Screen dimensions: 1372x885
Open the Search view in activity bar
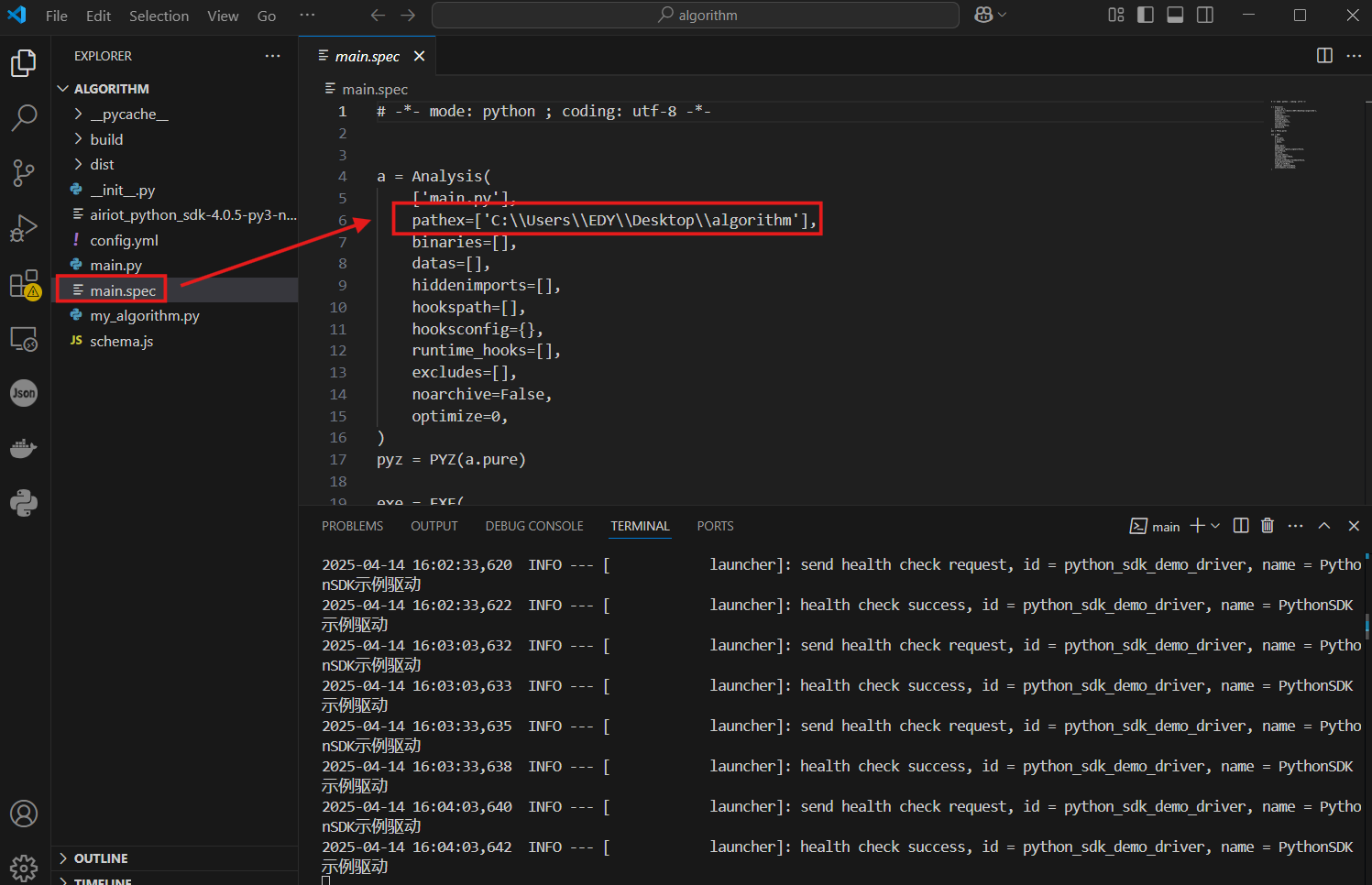coord(24,117)
